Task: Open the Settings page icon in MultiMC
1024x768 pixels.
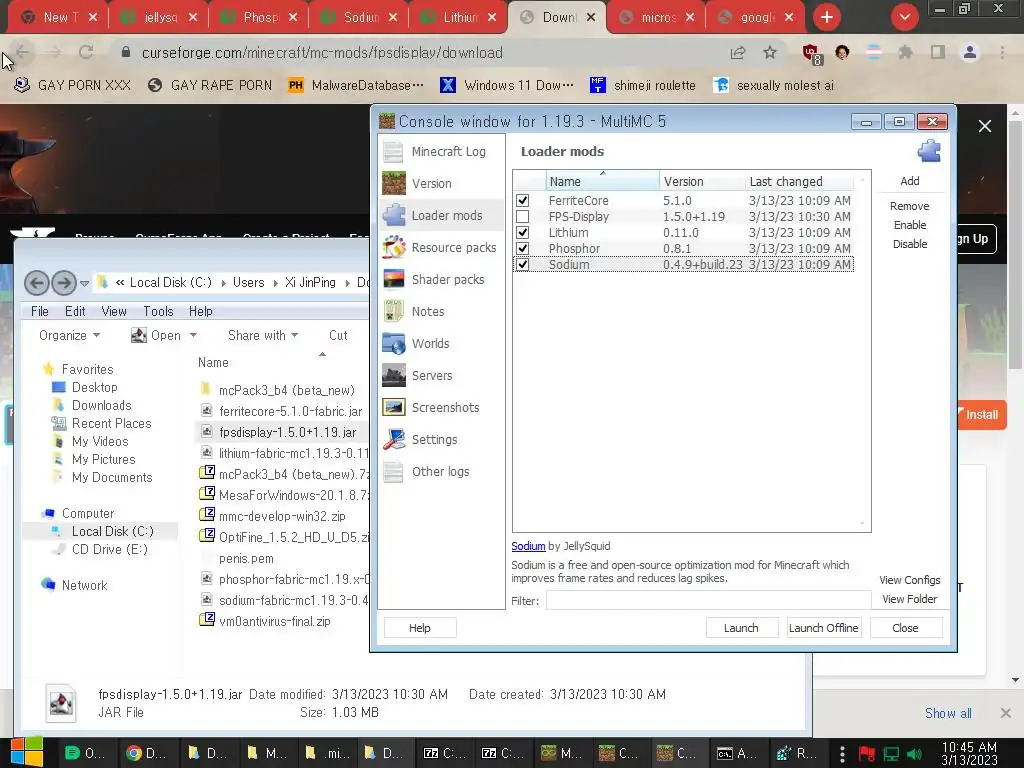Action: [x=394, y=440]
